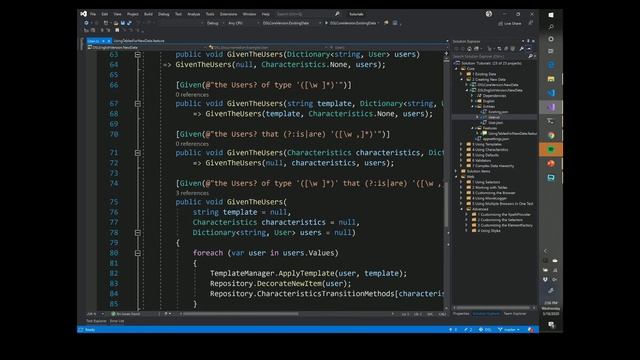Select '5 Using Multiple Browsers In One Test'
The height and width of the screenshot is (360, 640).
(500, 204)
